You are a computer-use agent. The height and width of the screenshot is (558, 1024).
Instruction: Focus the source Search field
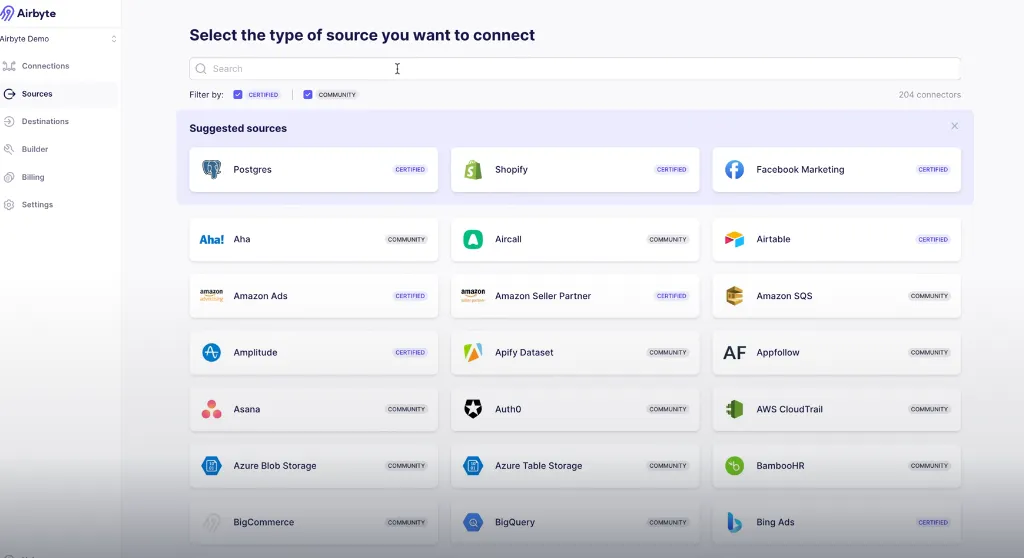pyautogui.click(x=575, y=69)
